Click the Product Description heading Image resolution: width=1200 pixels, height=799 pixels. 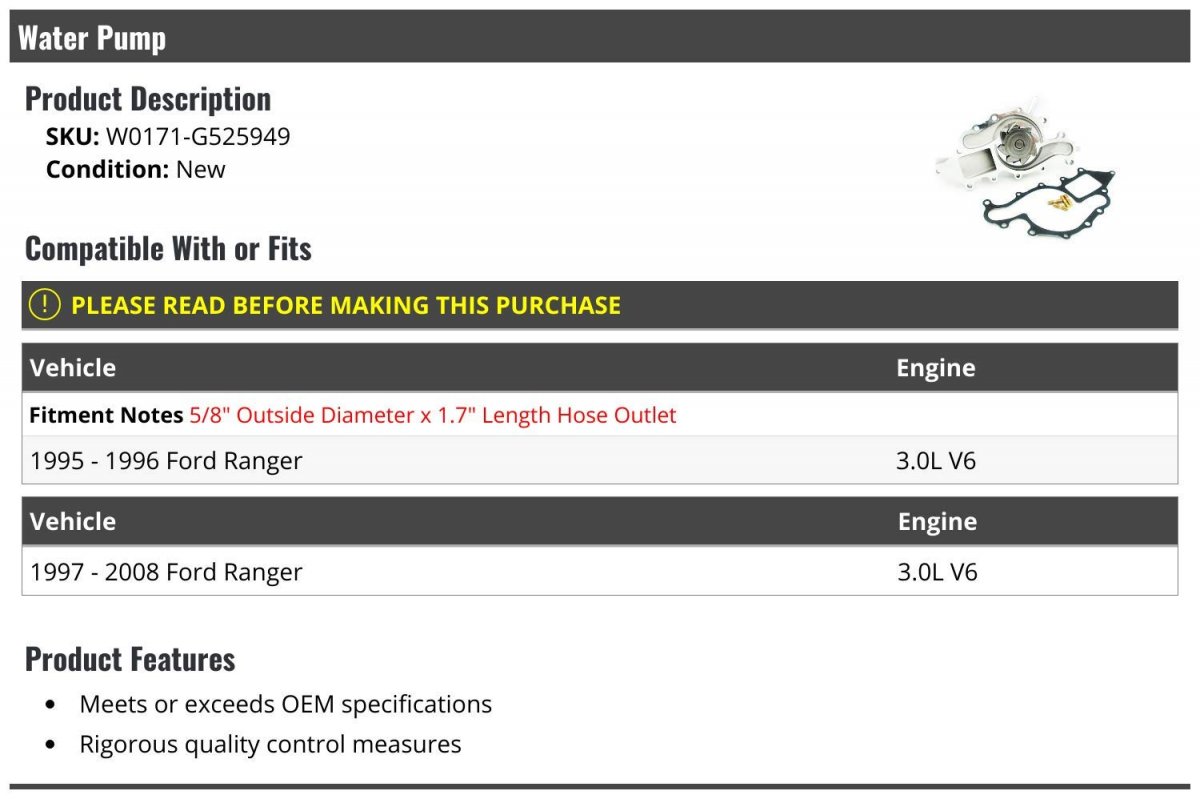click(148, 99)
